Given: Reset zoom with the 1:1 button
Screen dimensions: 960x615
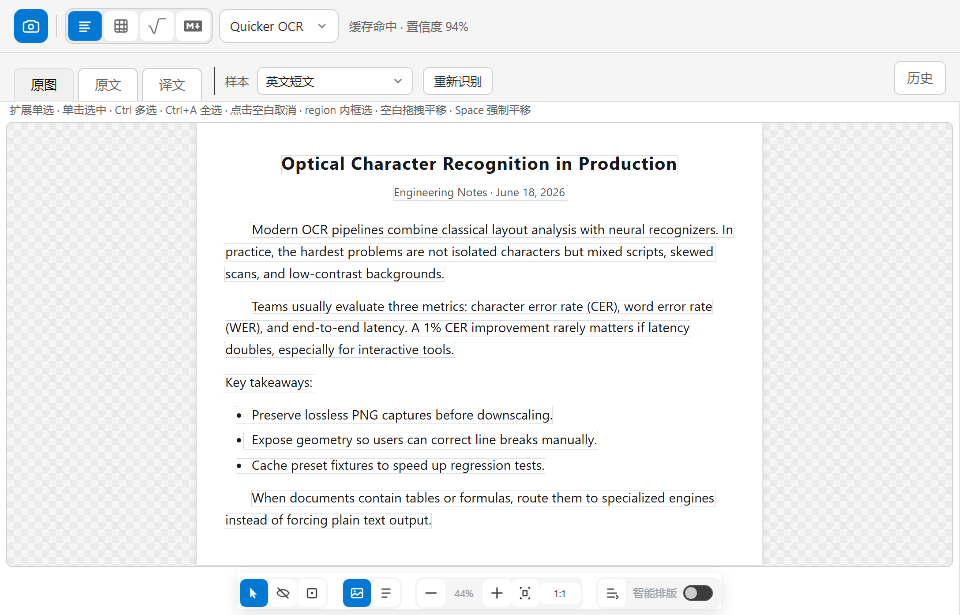Looking at the screenshot, I should 560,593.
